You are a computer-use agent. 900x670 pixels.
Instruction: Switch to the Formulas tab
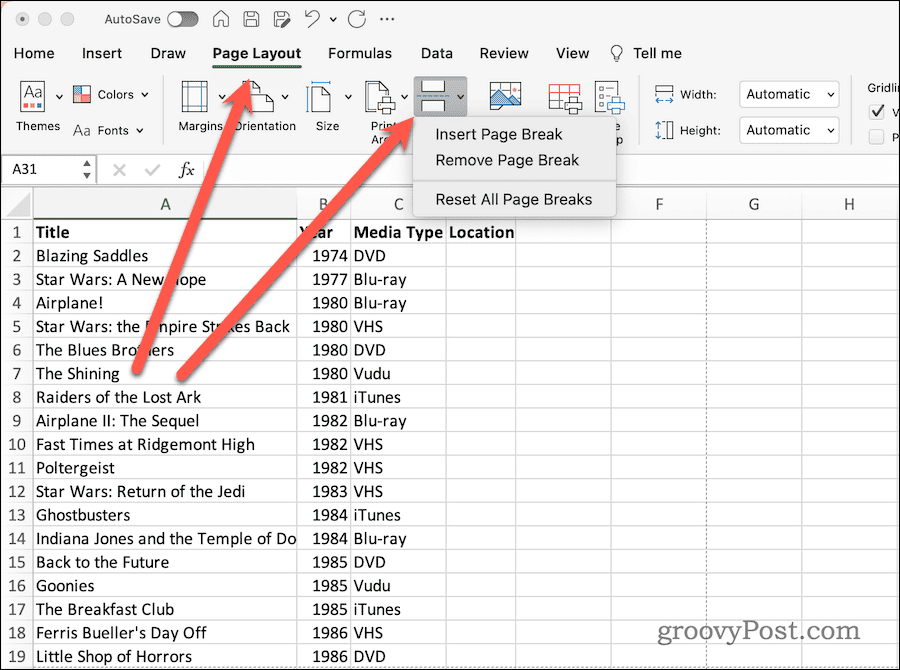pos(360,53)
